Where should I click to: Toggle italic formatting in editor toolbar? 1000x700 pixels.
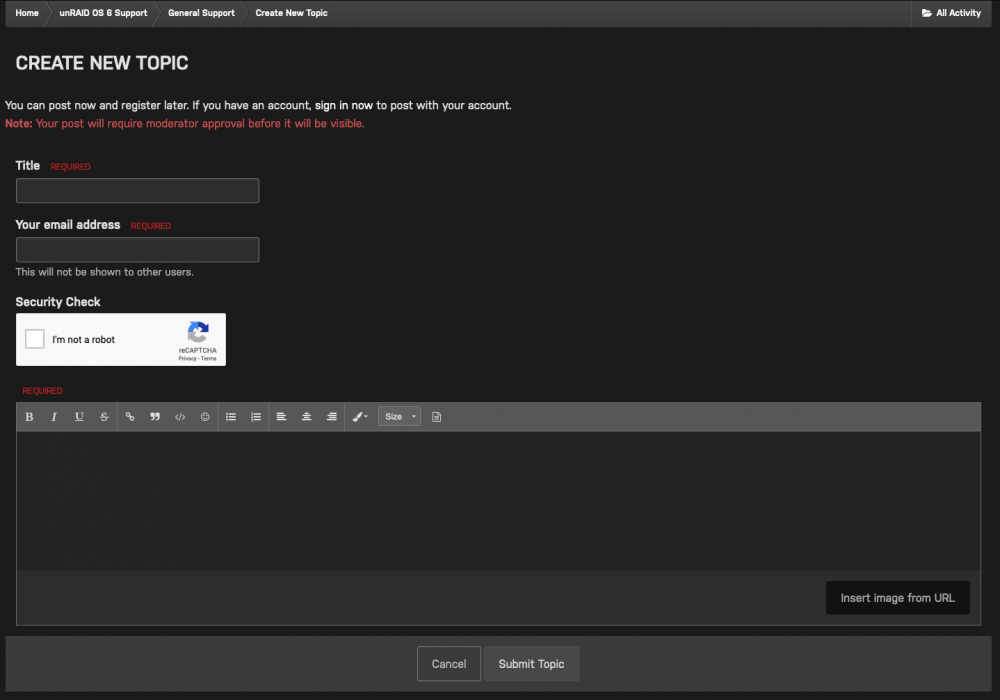click(x=54, y=417)
